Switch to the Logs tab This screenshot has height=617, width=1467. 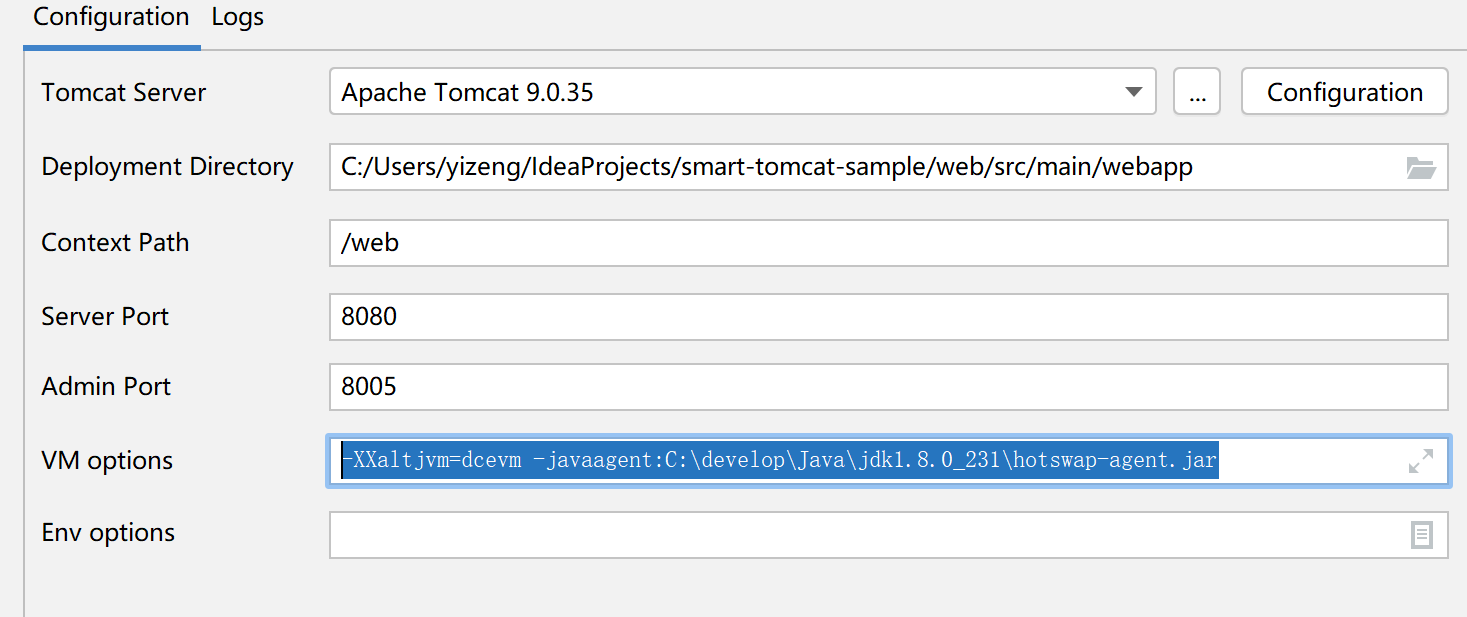(x=237, y=17)
